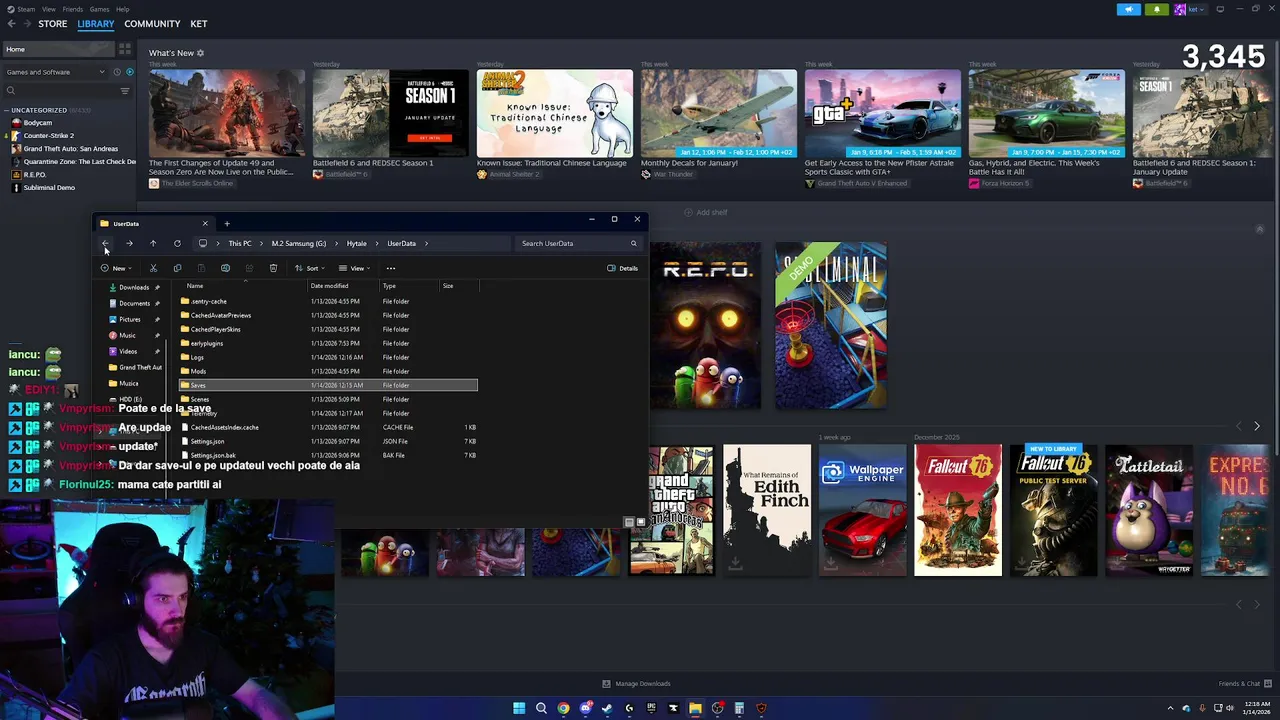The width and height of the screenshot is (1280, 720).
Task: Open See more (three dots) in Explorer toolbar
Action: point(391,268)
